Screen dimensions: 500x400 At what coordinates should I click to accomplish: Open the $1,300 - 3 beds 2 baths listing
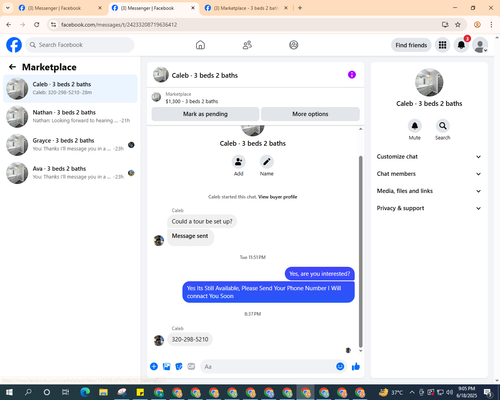click(192, 101)
